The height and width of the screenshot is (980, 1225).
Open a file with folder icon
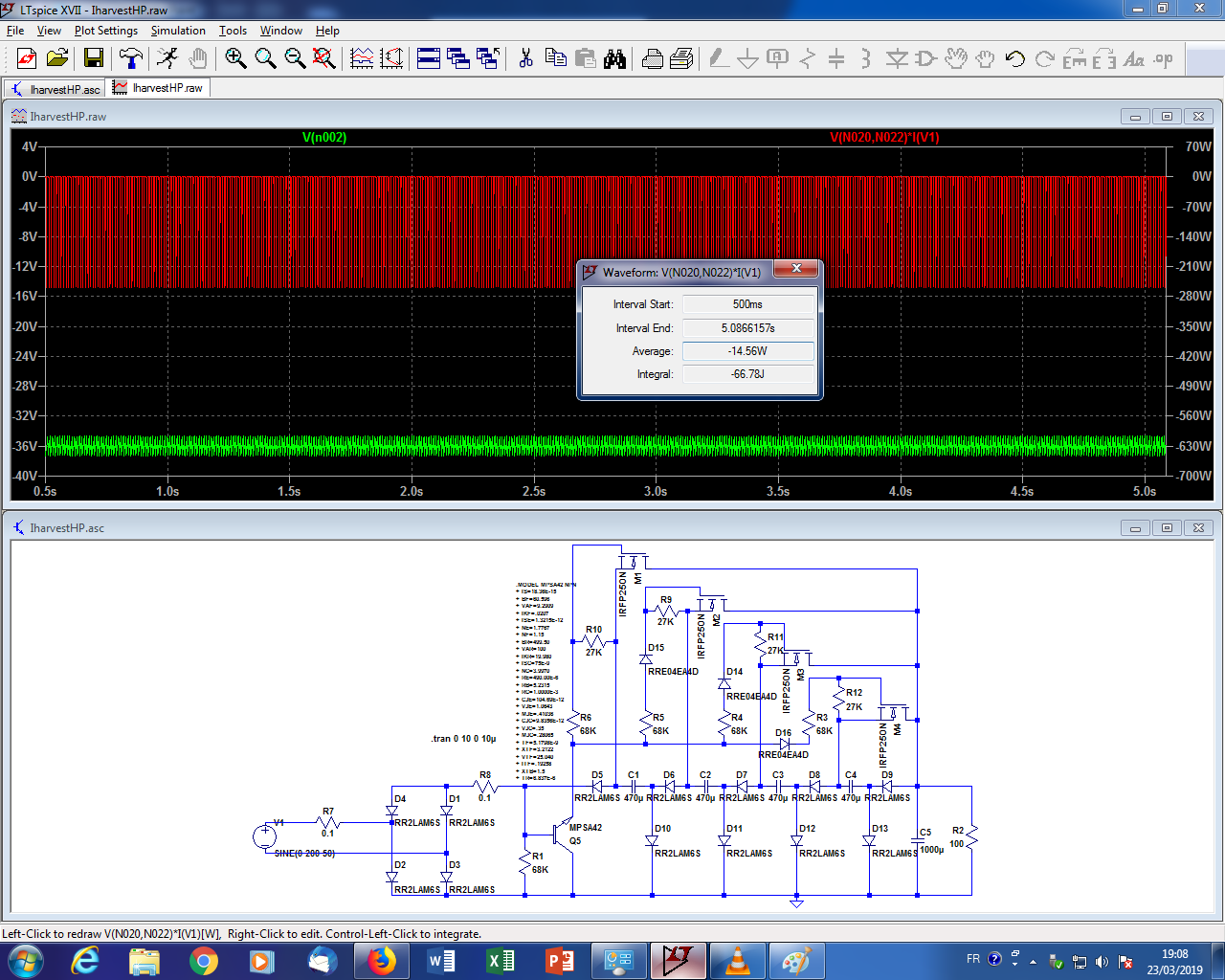(57, 59)
